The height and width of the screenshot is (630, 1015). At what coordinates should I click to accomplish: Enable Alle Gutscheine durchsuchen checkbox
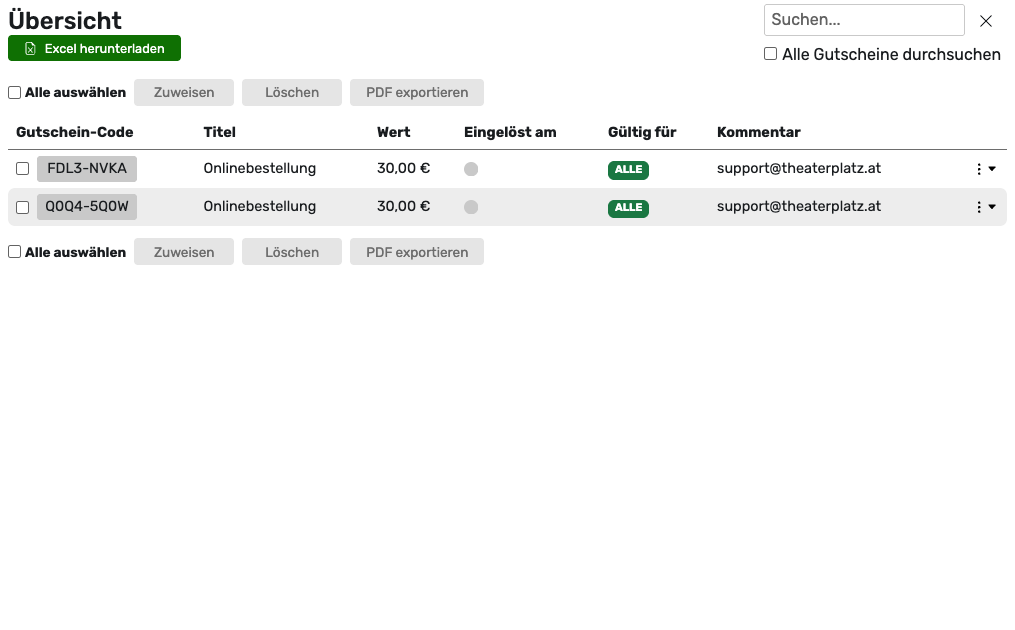click(x=770, y=54)
